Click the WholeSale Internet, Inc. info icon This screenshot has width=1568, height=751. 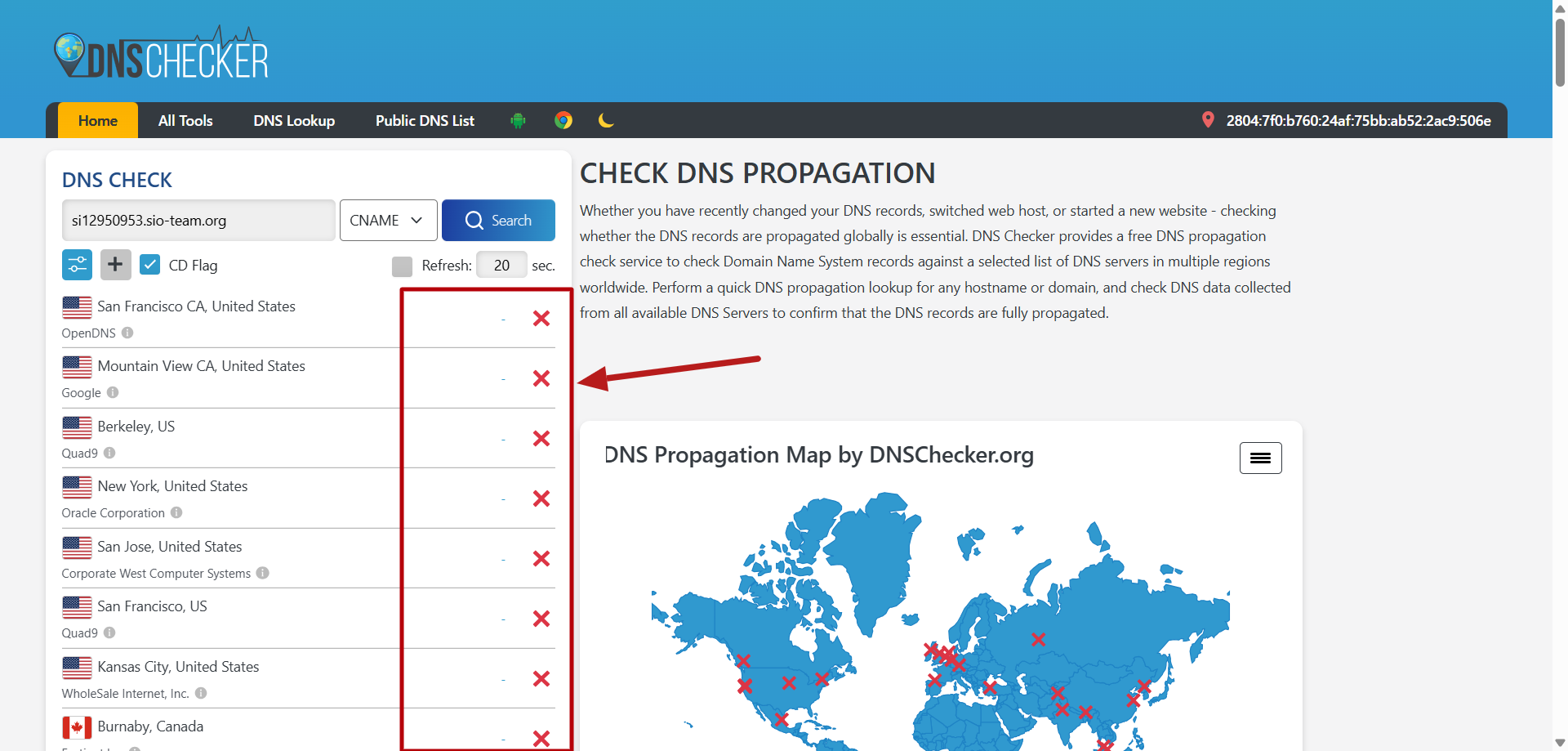click(x=201, y=693)
